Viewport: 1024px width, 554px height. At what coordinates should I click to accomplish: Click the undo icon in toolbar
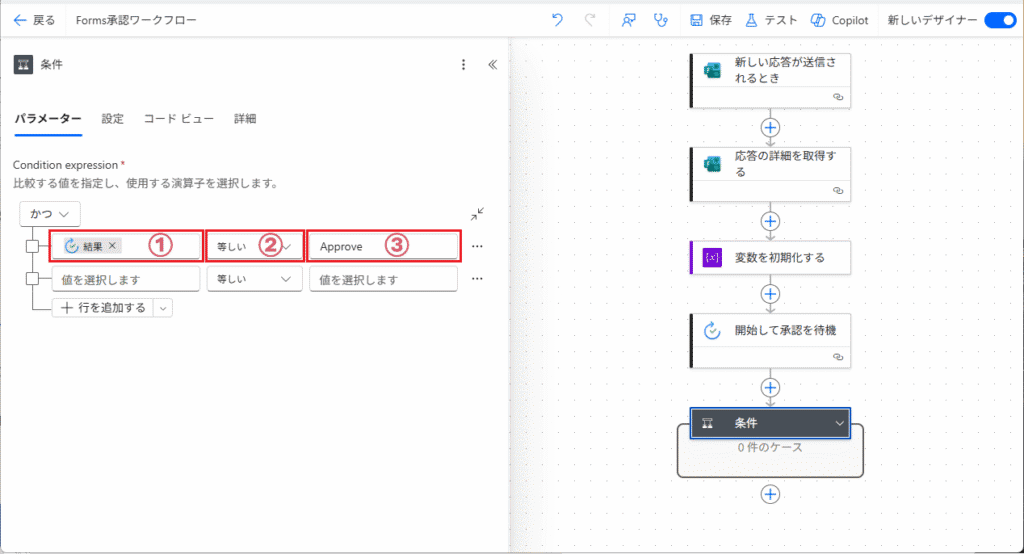(x=557, y=20)
